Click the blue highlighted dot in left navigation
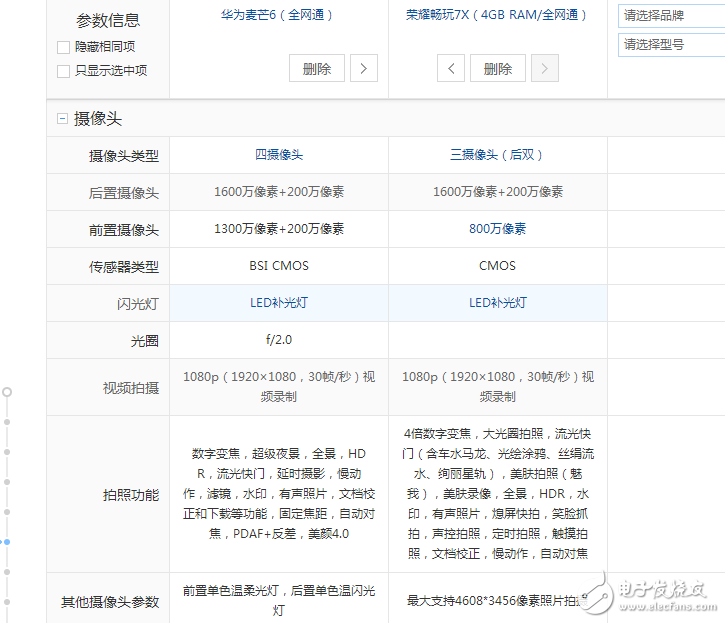Viewport: 725px width, 623px height. point(7,541)
